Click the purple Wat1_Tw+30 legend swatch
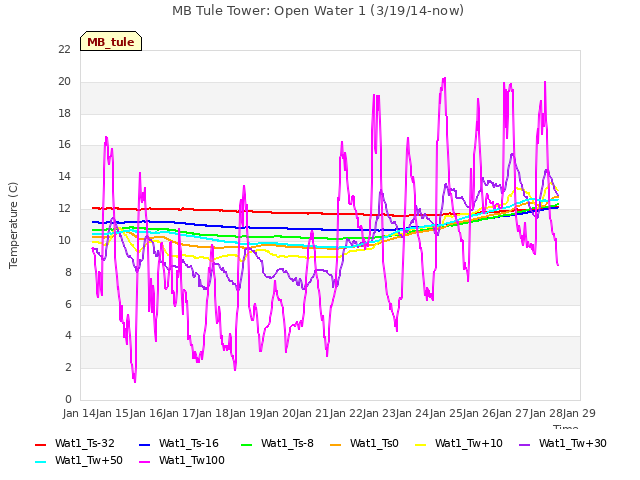Viewport: 640px width, 480px height. pos(524,444)
